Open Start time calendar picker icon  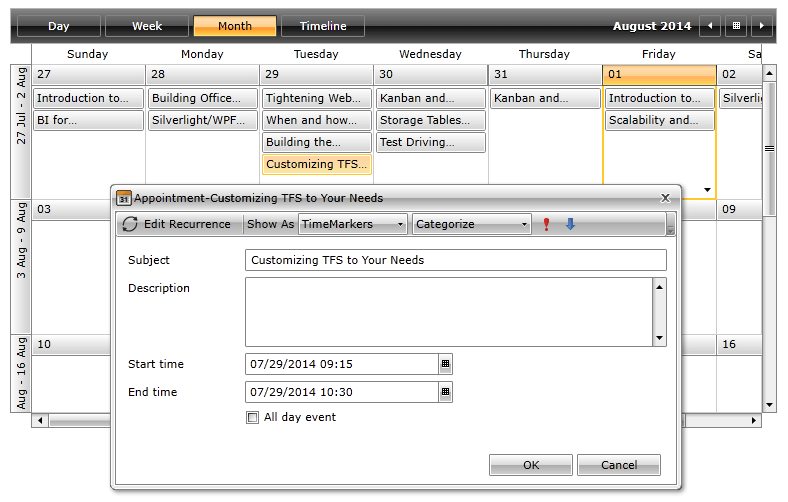tap(445, 364)
